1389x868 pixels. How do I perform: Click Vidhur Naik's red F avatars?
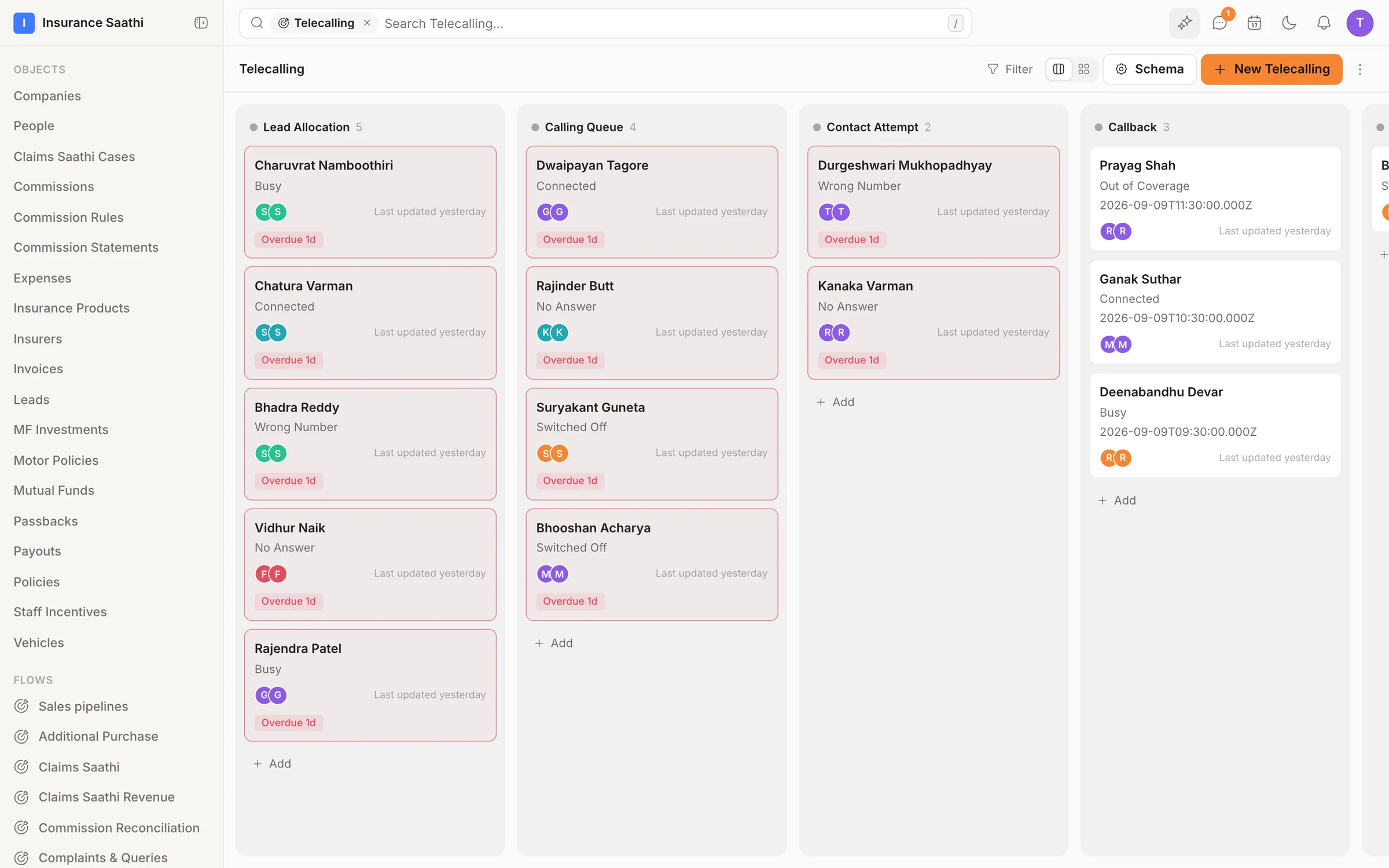(x=271, y=573)
